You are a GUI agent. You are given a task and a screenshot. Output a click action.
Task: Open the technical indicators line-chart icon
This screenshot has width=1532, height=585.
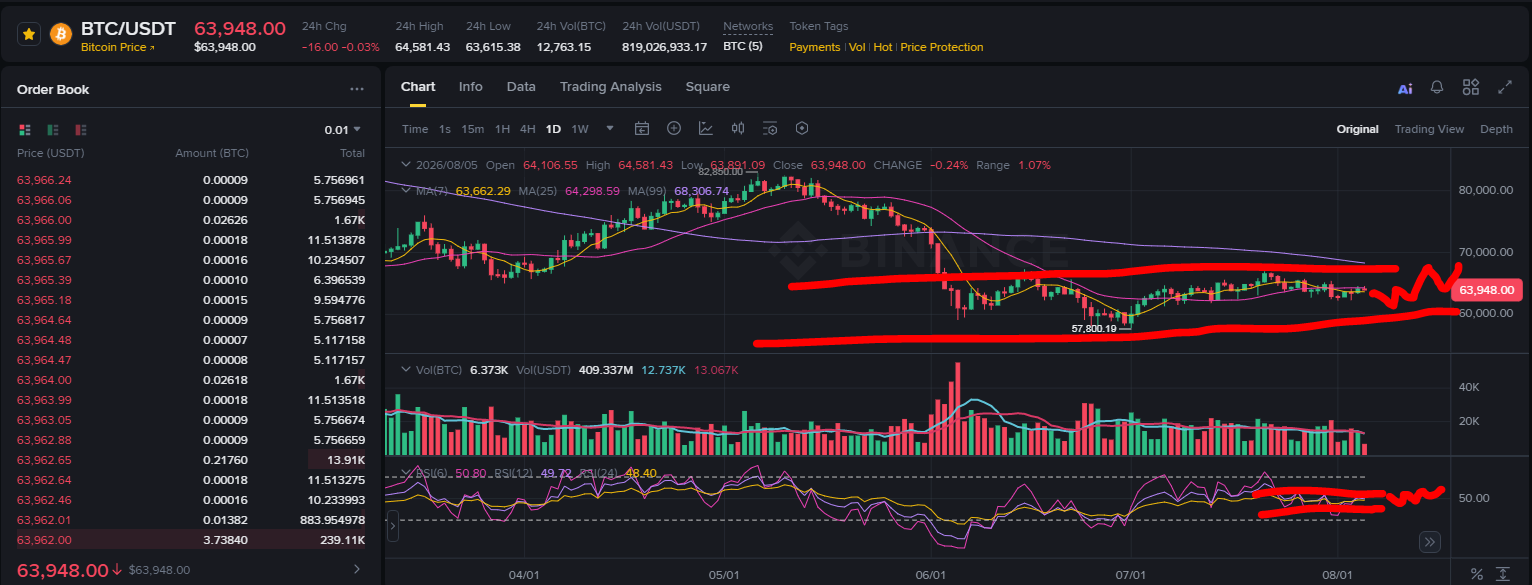(x=706, y=129)
